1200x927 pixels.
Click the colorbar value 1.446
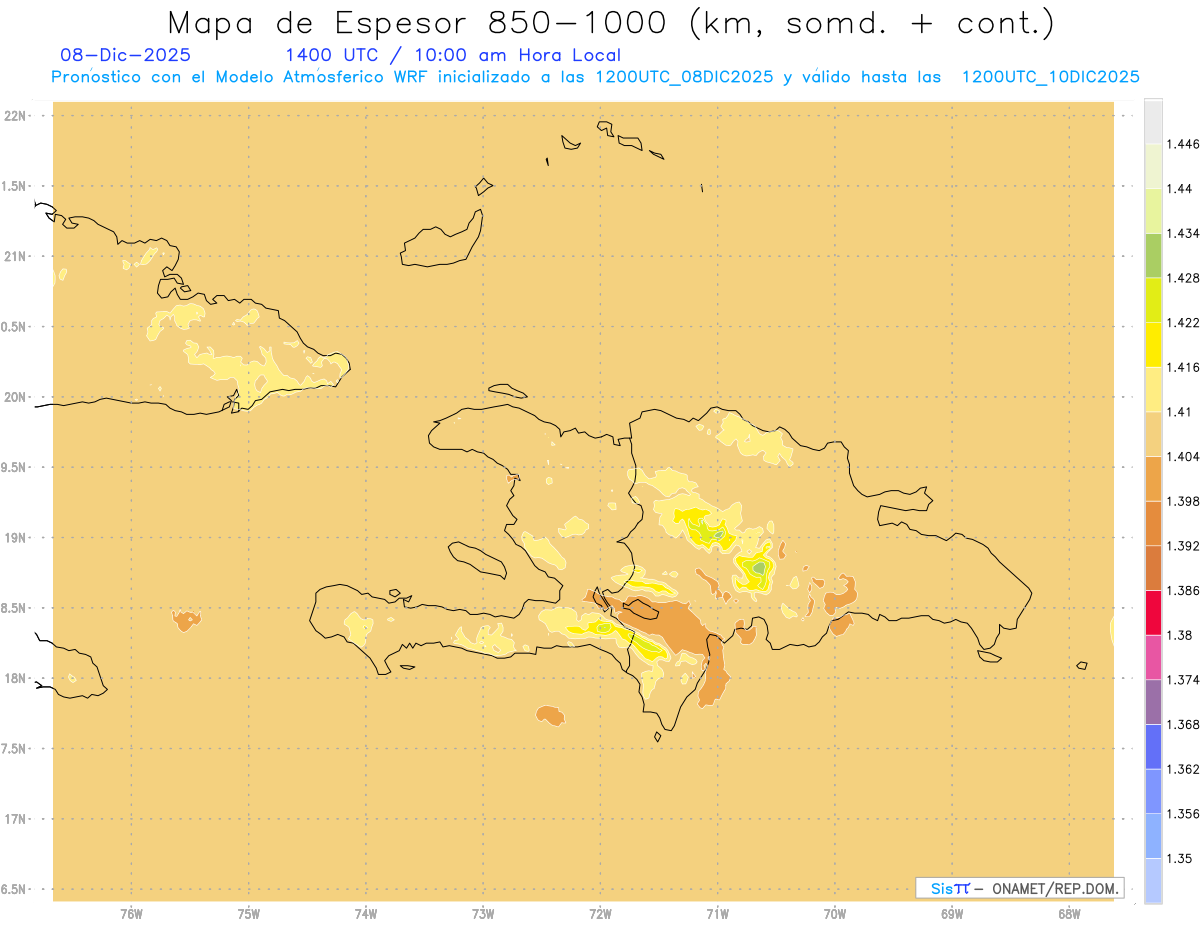click(1183, 144)
